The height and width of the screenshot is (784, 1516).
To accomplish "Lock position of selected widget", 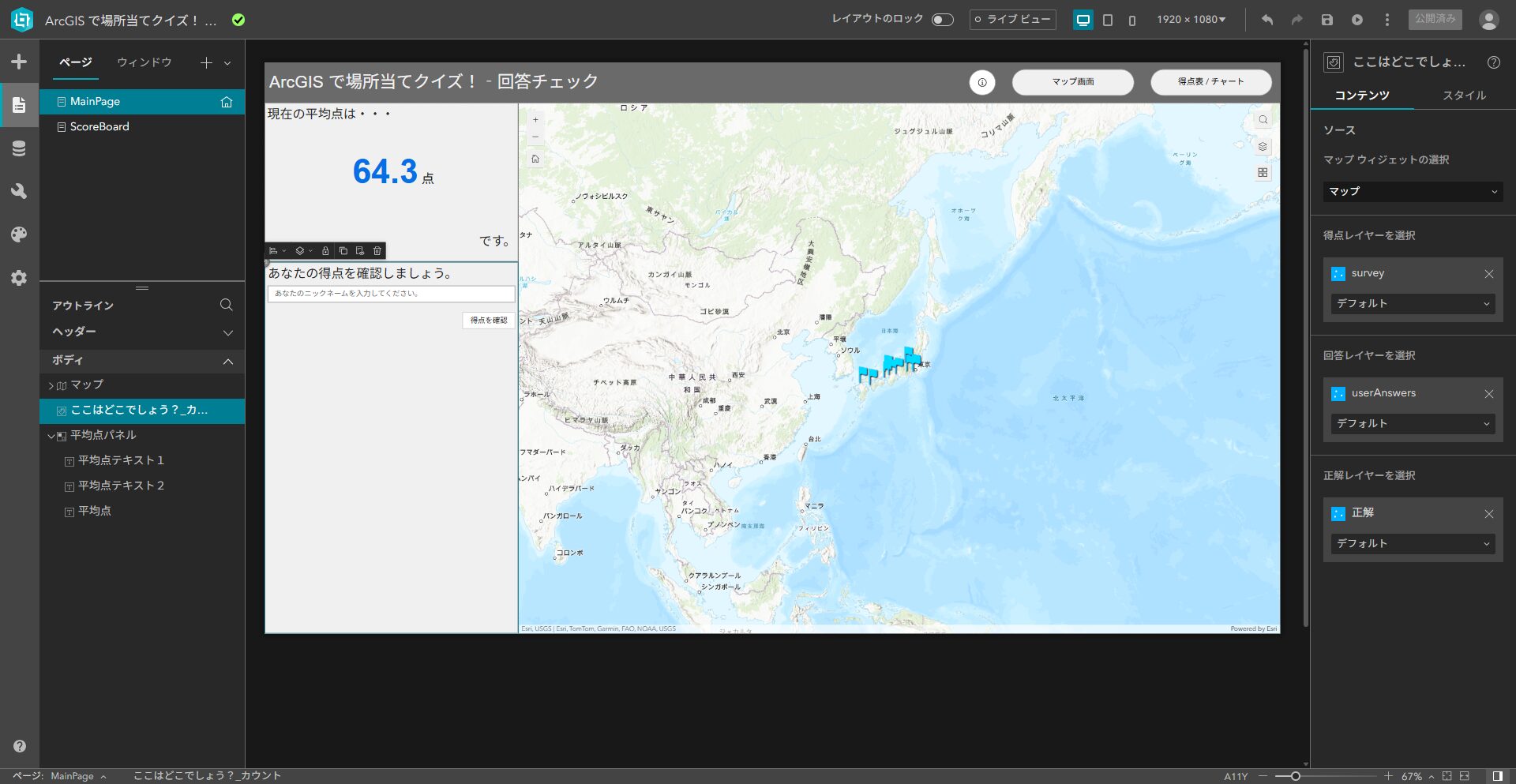I will click(325, 251).
